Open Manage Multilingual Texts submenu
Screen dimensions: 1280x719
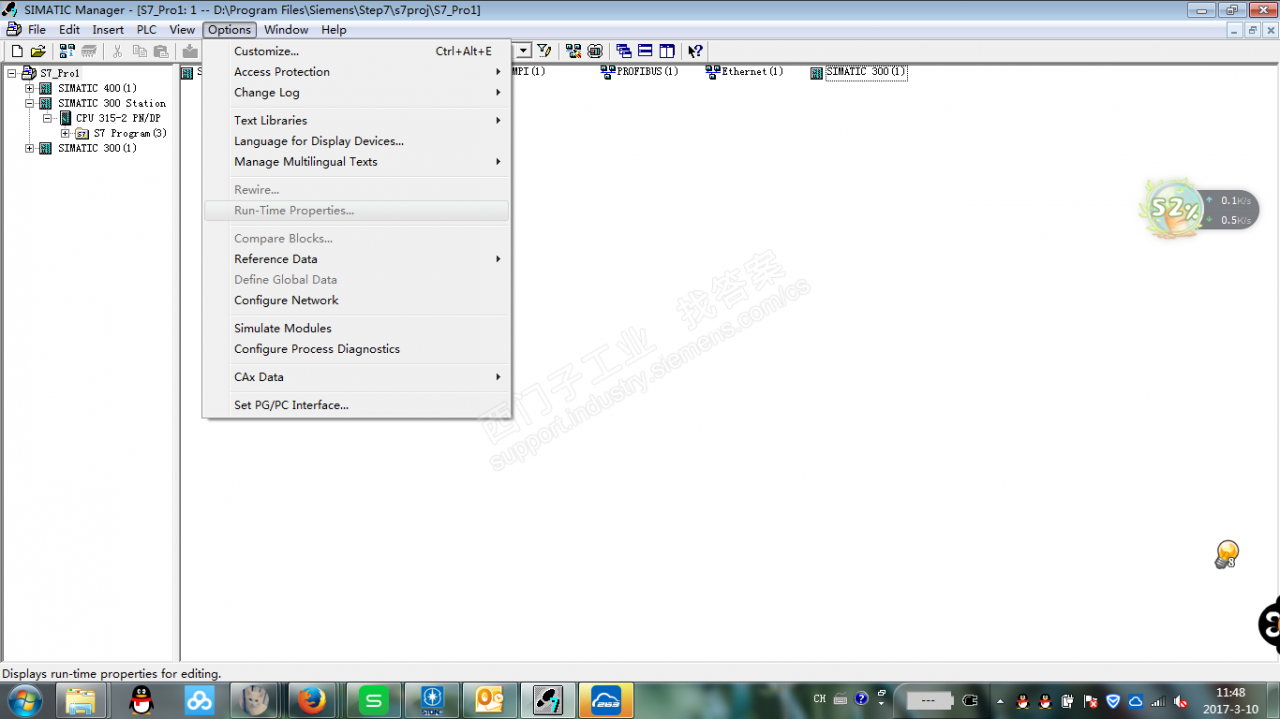pos(356,162)
